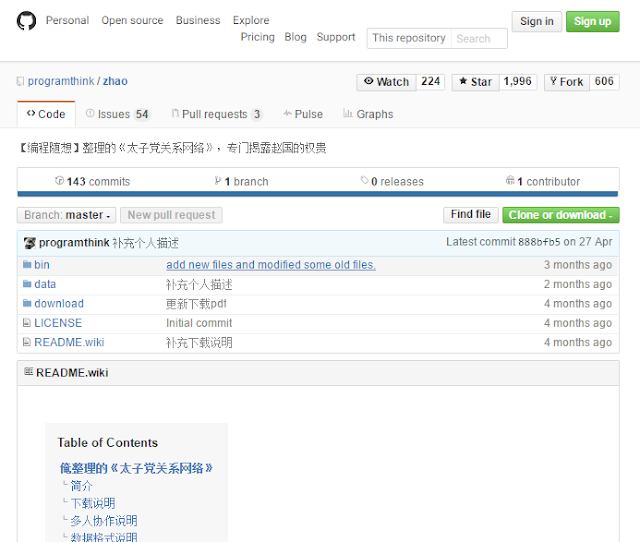Open the Pull requests tab
Screen dimensions: 640x542
click(x=216, y=114)
